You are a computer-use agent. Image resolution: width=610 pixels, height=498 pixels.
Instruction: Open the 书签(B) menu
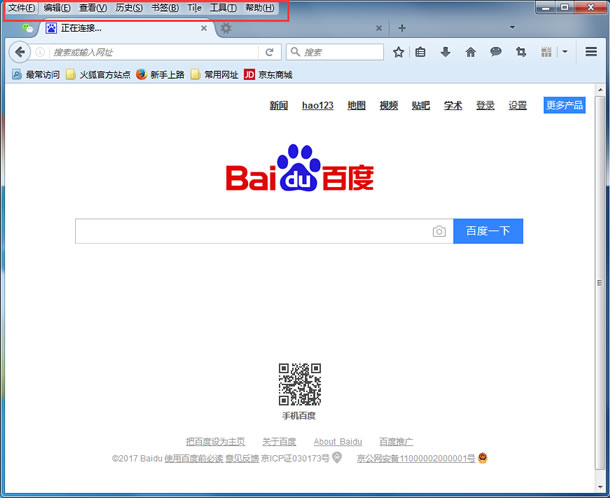[x=165, y=8]
